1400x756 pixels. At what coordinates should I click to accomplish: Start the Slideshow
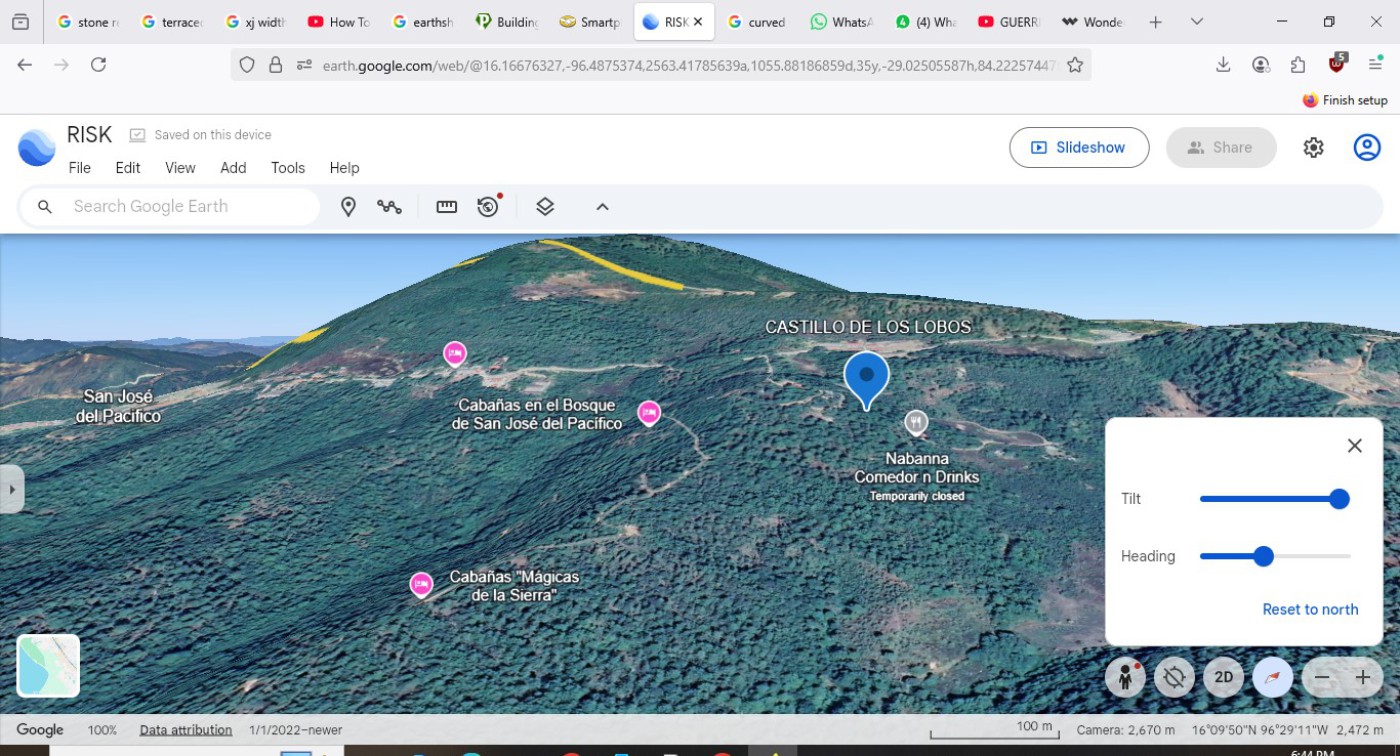[x=1078, y=148]
